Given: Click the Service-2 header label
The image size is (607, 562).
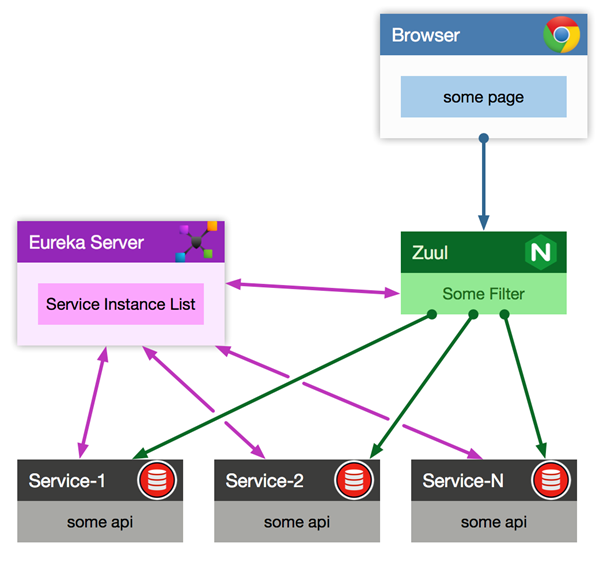Looking at the screenshot, I should (x=264, y=481).
